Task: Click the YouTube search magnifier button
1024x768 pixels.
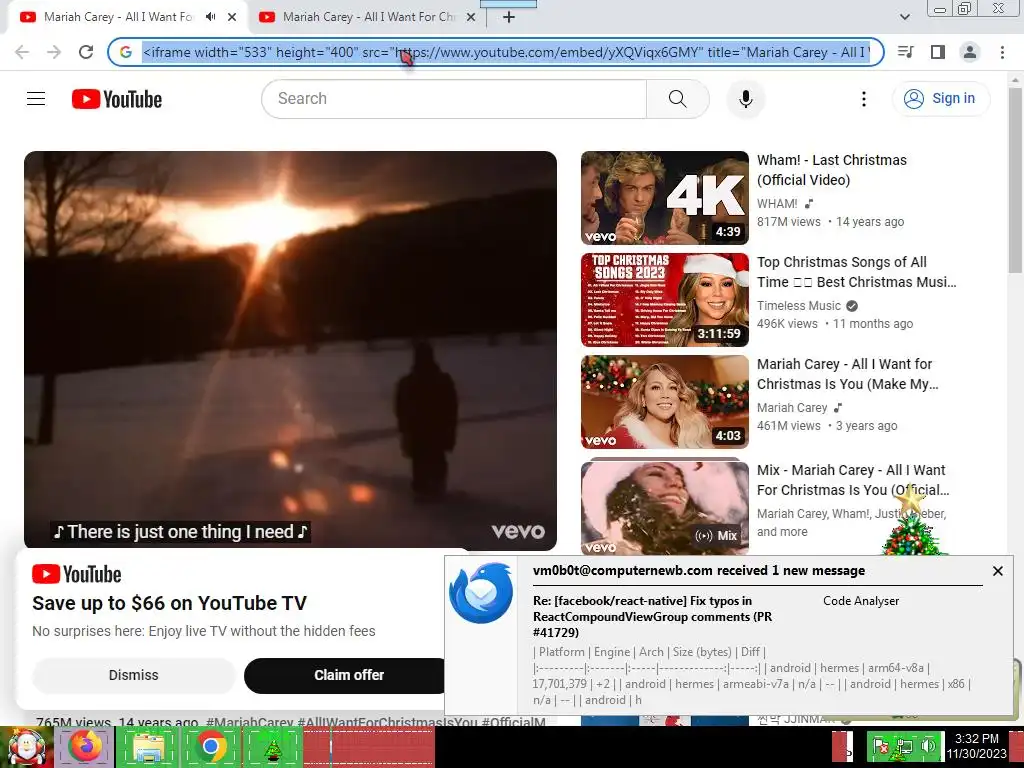Action: (677, 99)
